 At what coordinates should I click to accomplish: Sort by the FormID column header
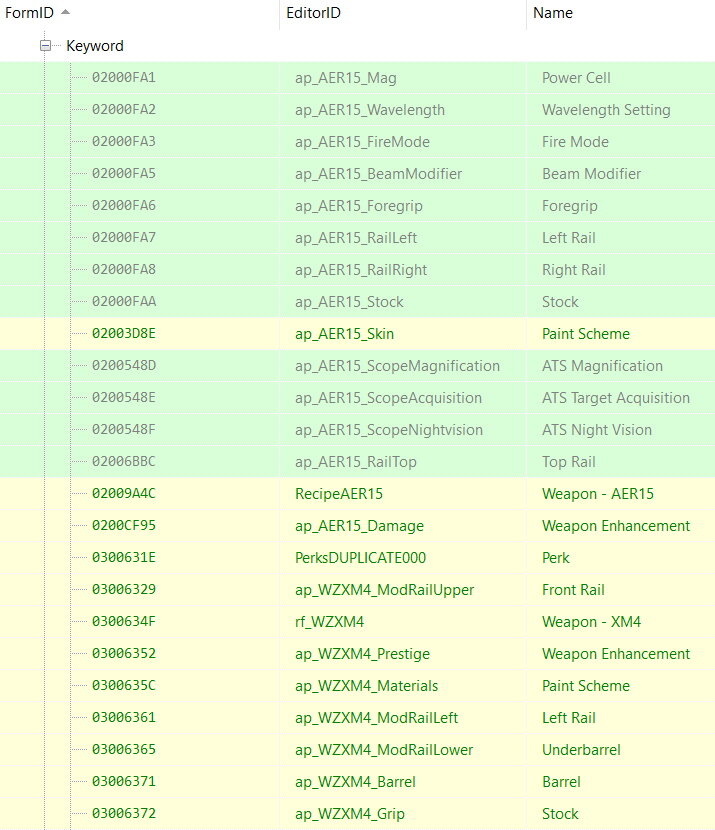[140, 13]
